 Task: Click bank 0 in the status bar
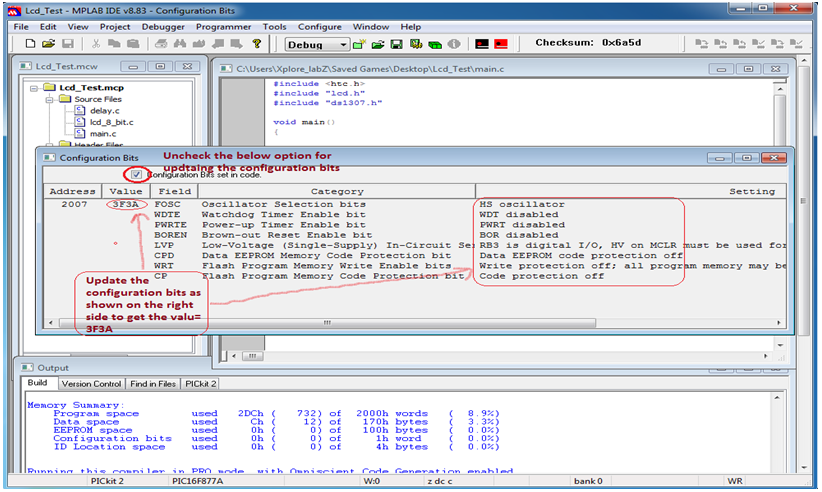coord(588,480)
